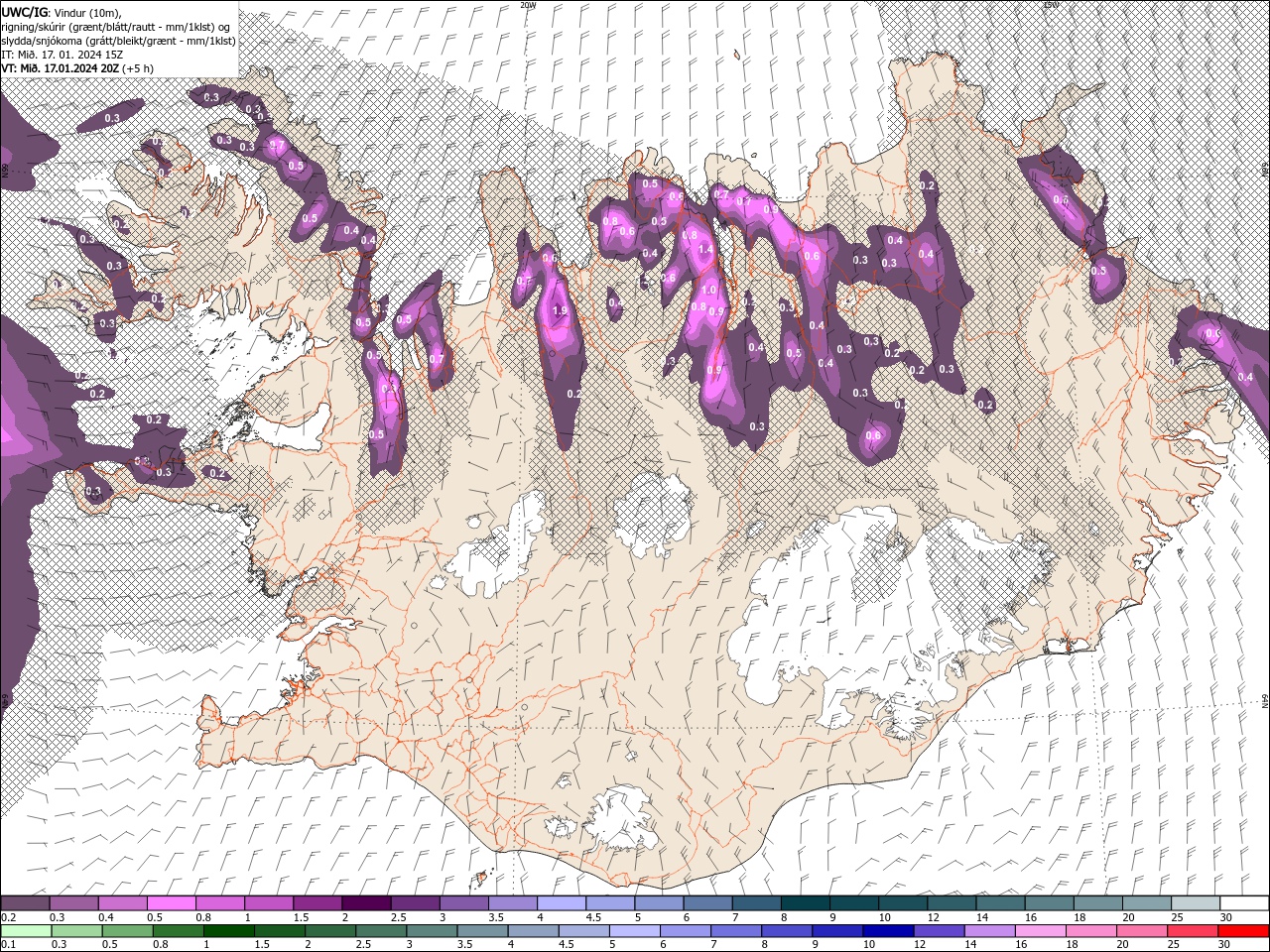Click the 1.4 precipitation value on map
The height and width of the screenshot is (952, 1270).
[x=705, y=250]
